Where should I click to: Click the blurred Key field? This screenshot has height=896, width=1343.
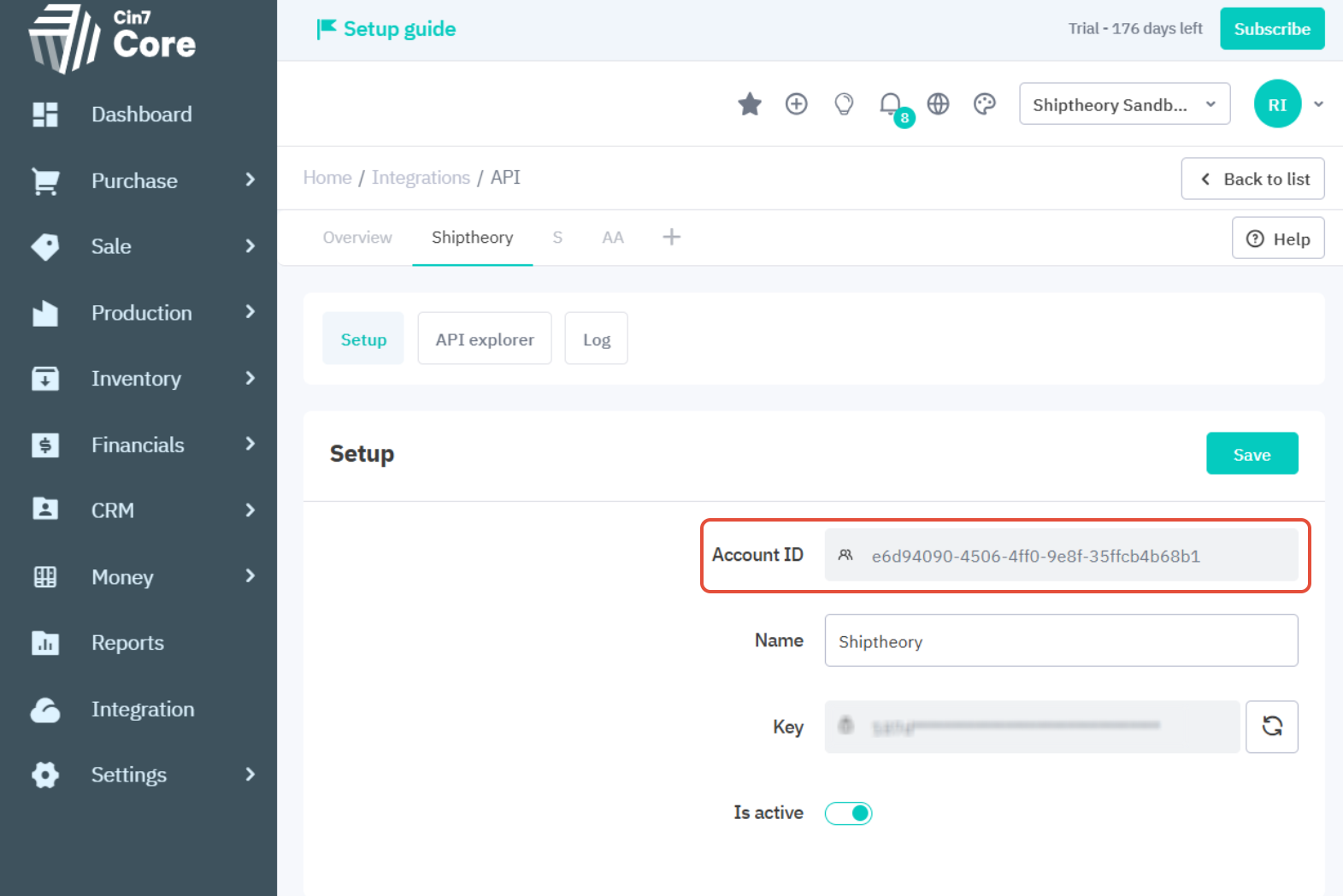(x=1032, y=727)
